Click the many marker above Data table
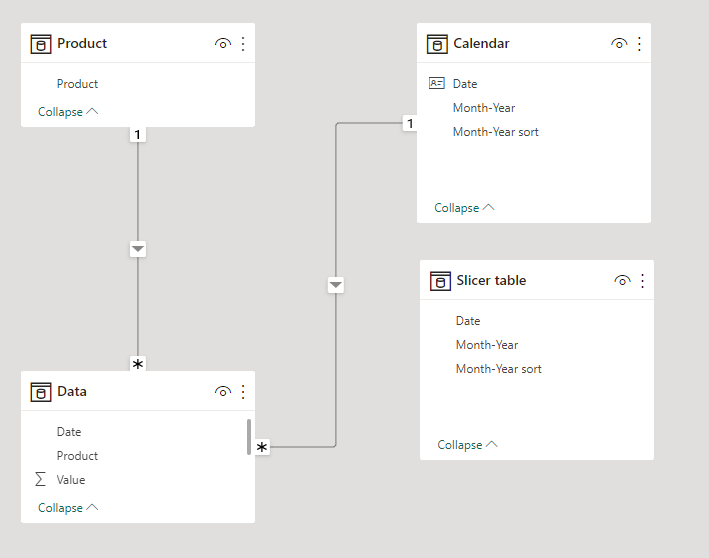 click(138, 364)
